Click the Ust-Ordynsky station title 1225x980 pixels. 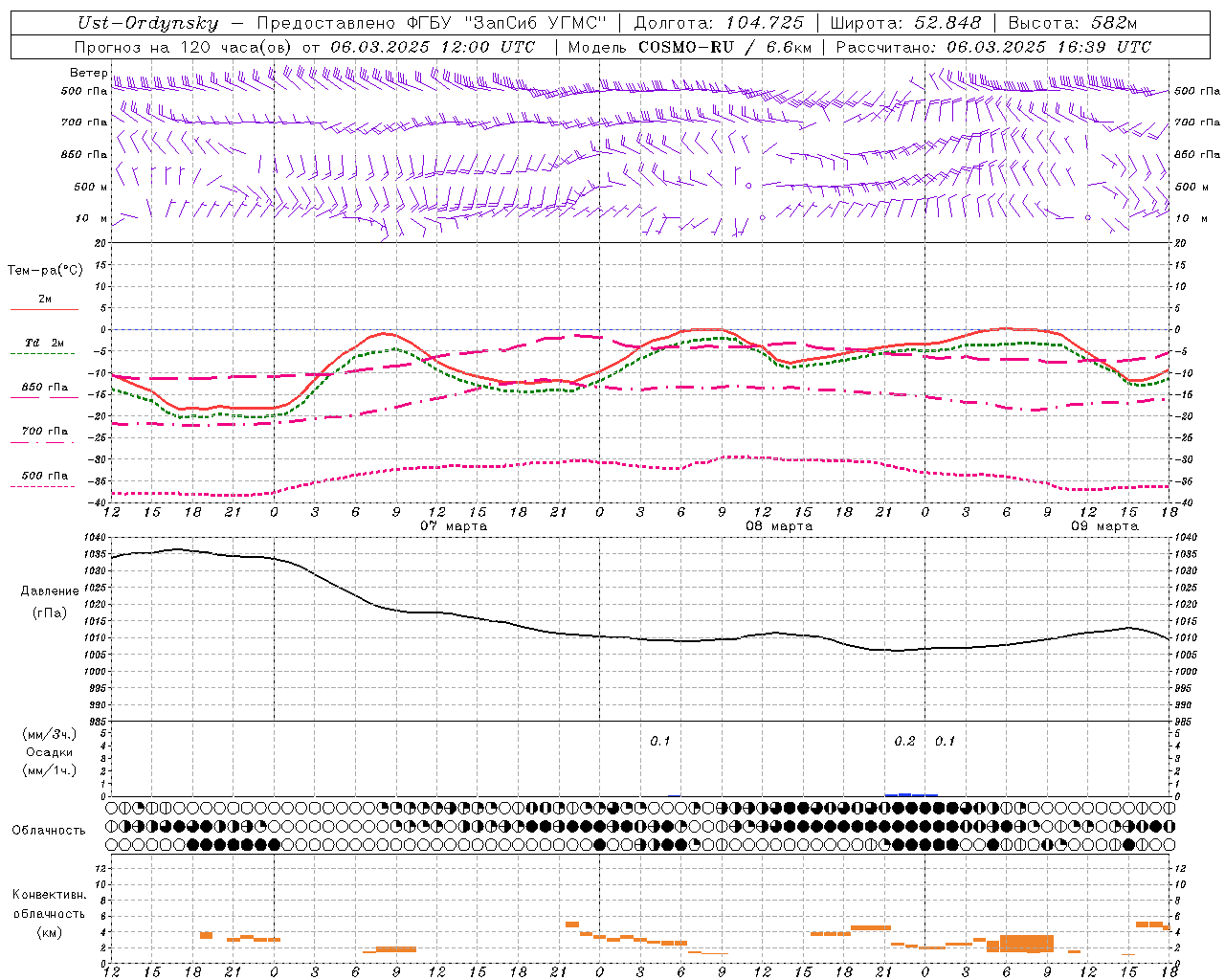[147, 23]
